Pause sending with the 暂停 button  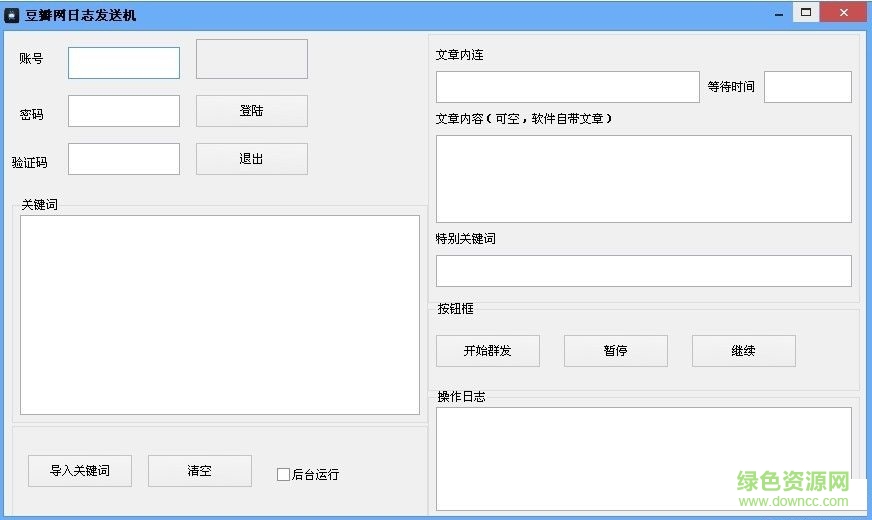click(x=616, y=351)
